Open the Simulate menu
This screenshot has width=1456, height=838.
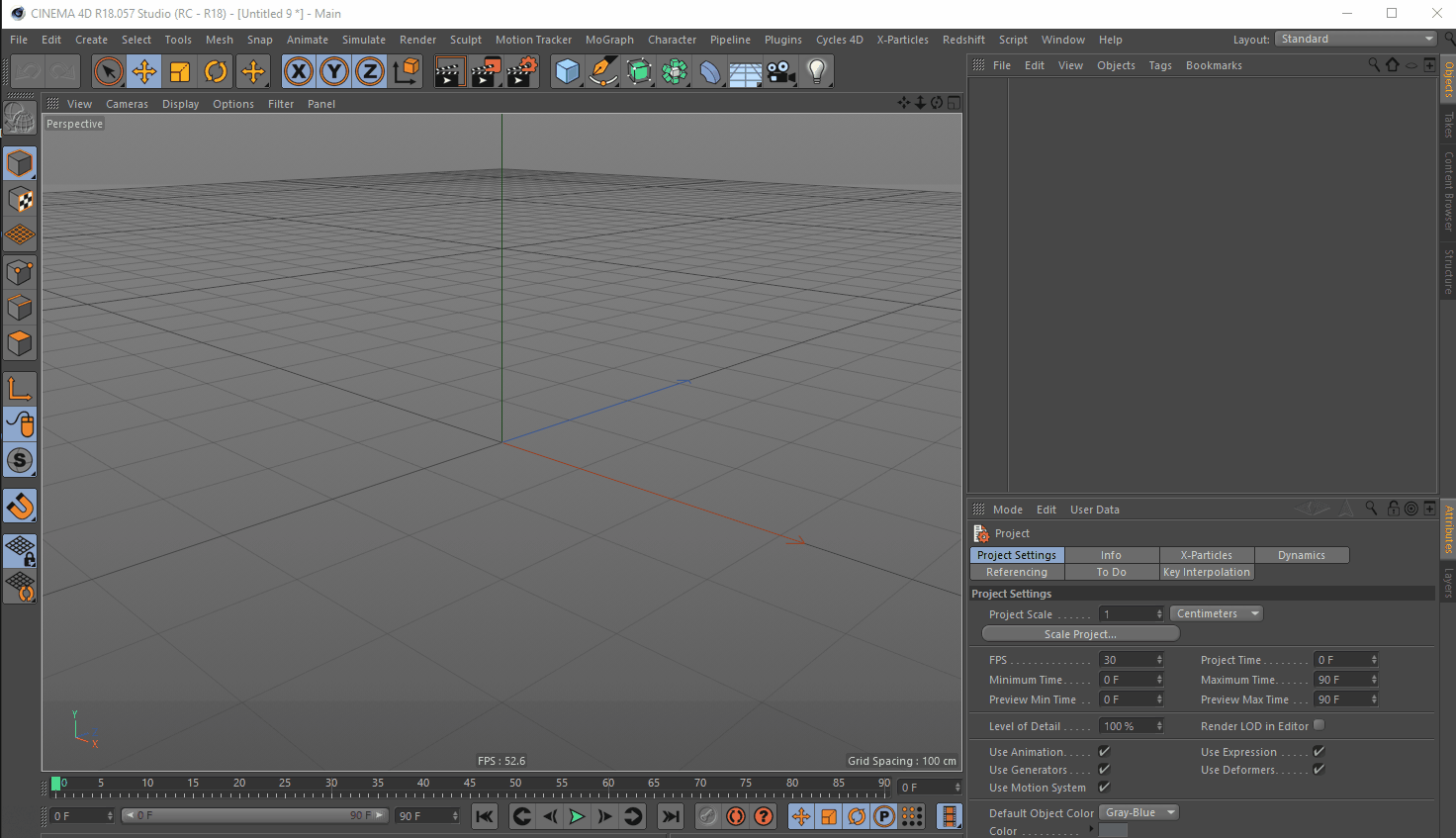pyautogui.click(x=364, y=40)
